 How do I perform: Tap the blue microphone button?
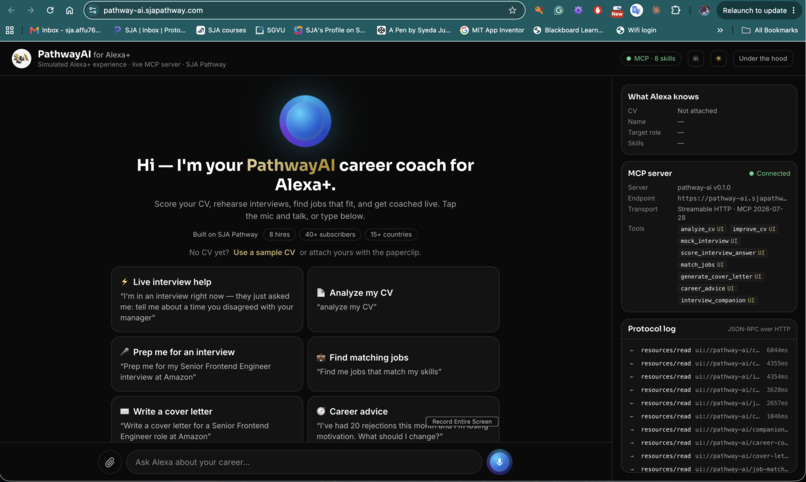(x=499, y=462)
